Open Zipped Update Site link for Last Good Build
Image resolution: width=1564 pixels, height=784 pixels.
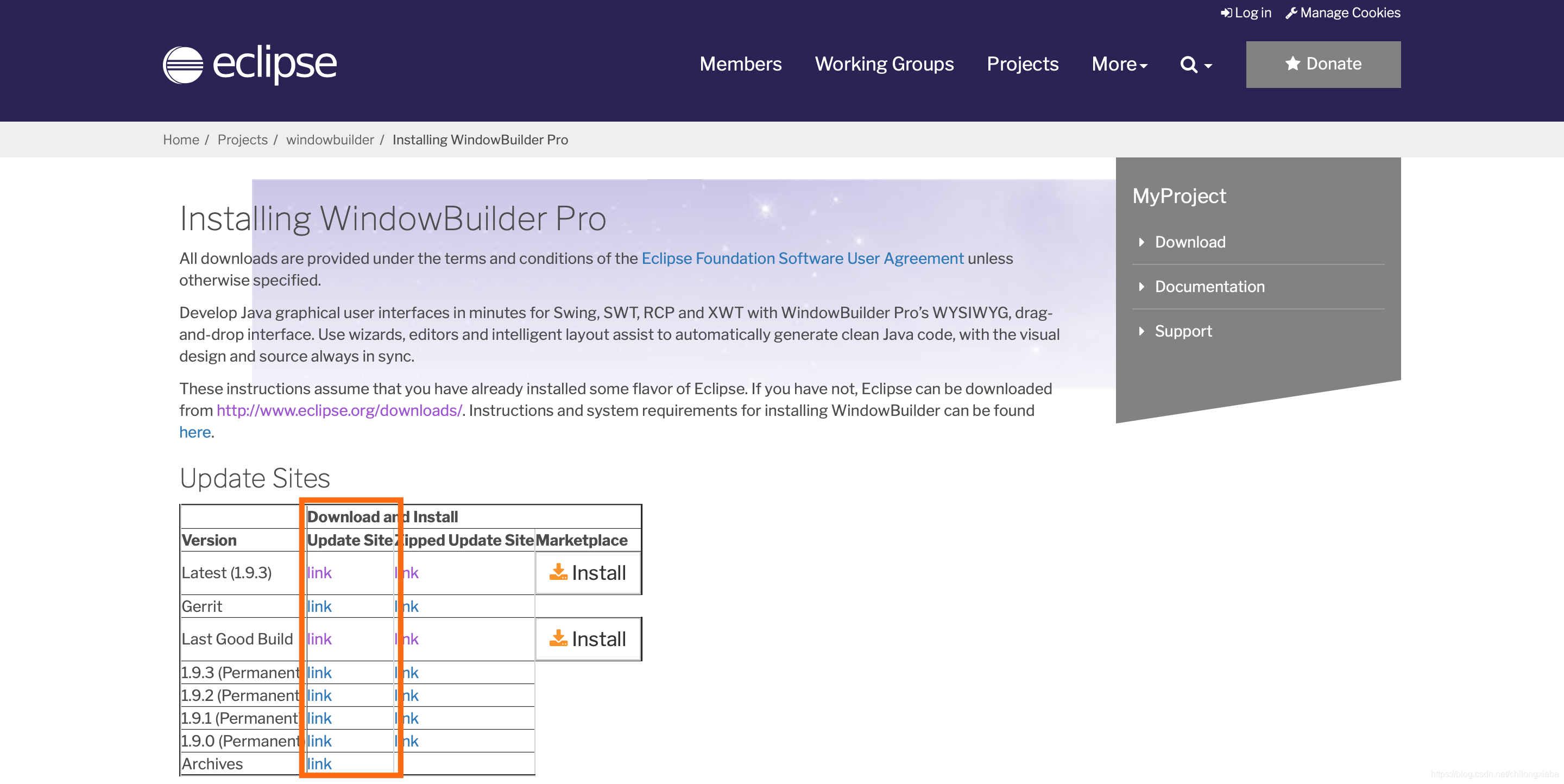click(x=407, y=639)
